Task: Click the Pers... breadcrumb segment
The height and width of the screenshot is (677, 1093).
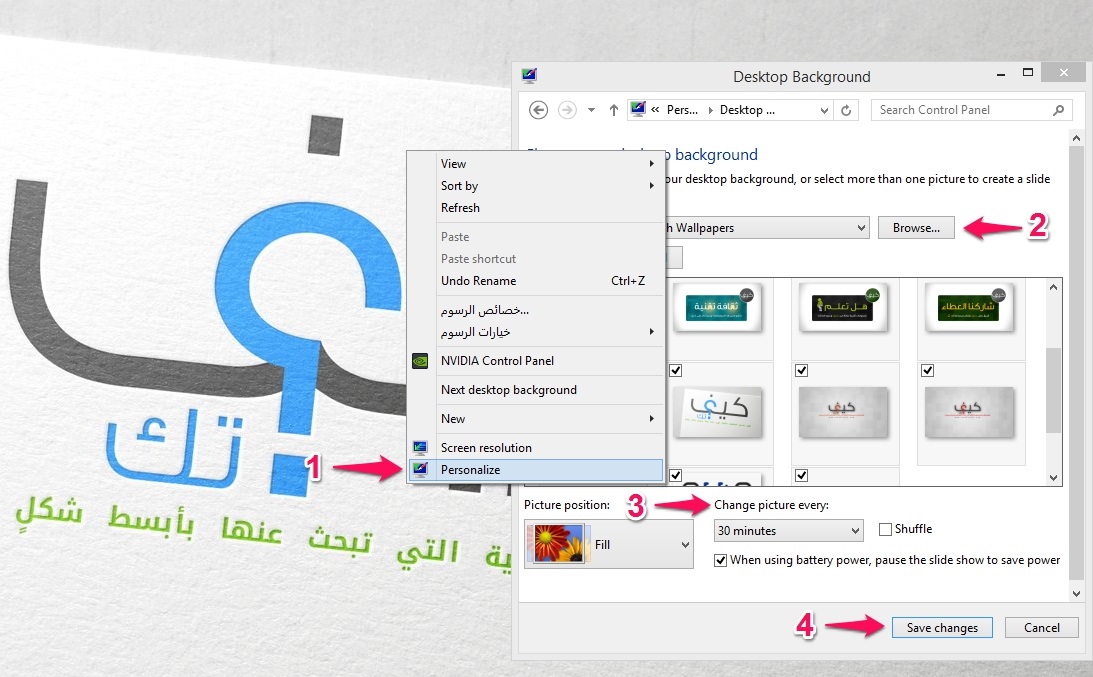Action: click(x=682, y=110)
